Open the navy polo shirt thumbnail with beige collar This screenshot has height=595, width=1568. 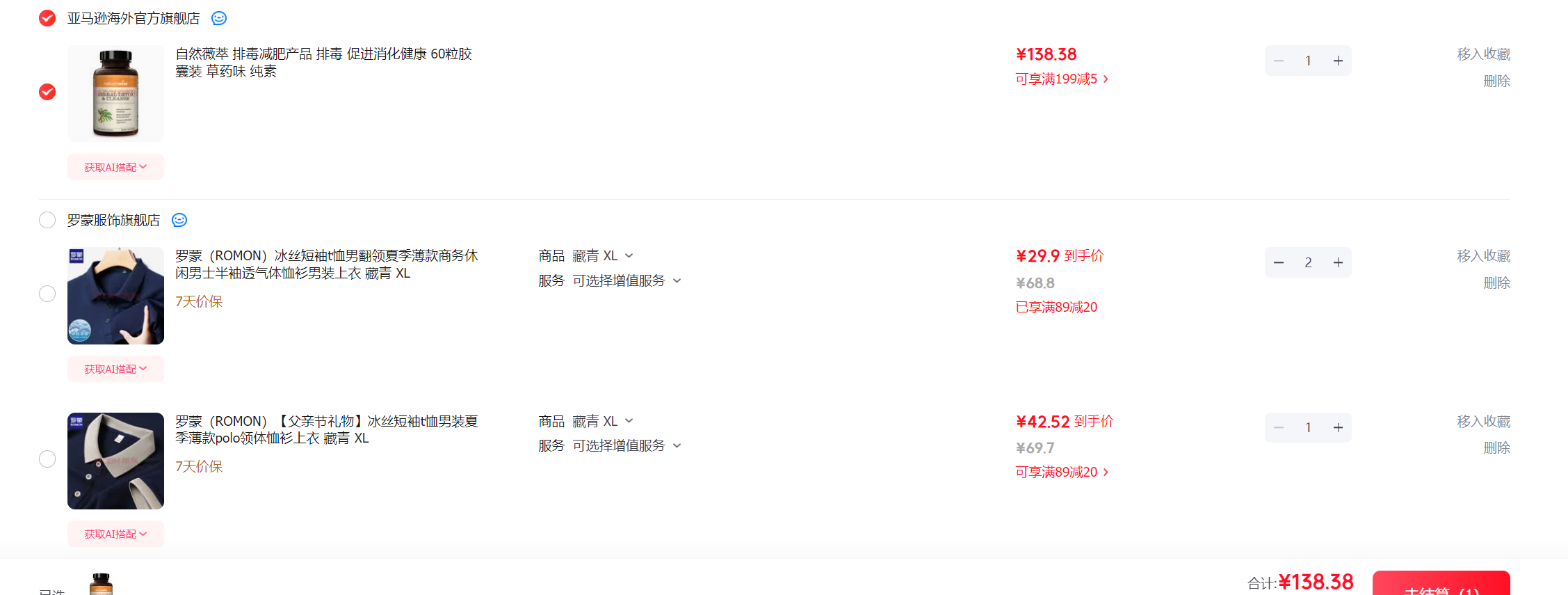coord(115,461)
